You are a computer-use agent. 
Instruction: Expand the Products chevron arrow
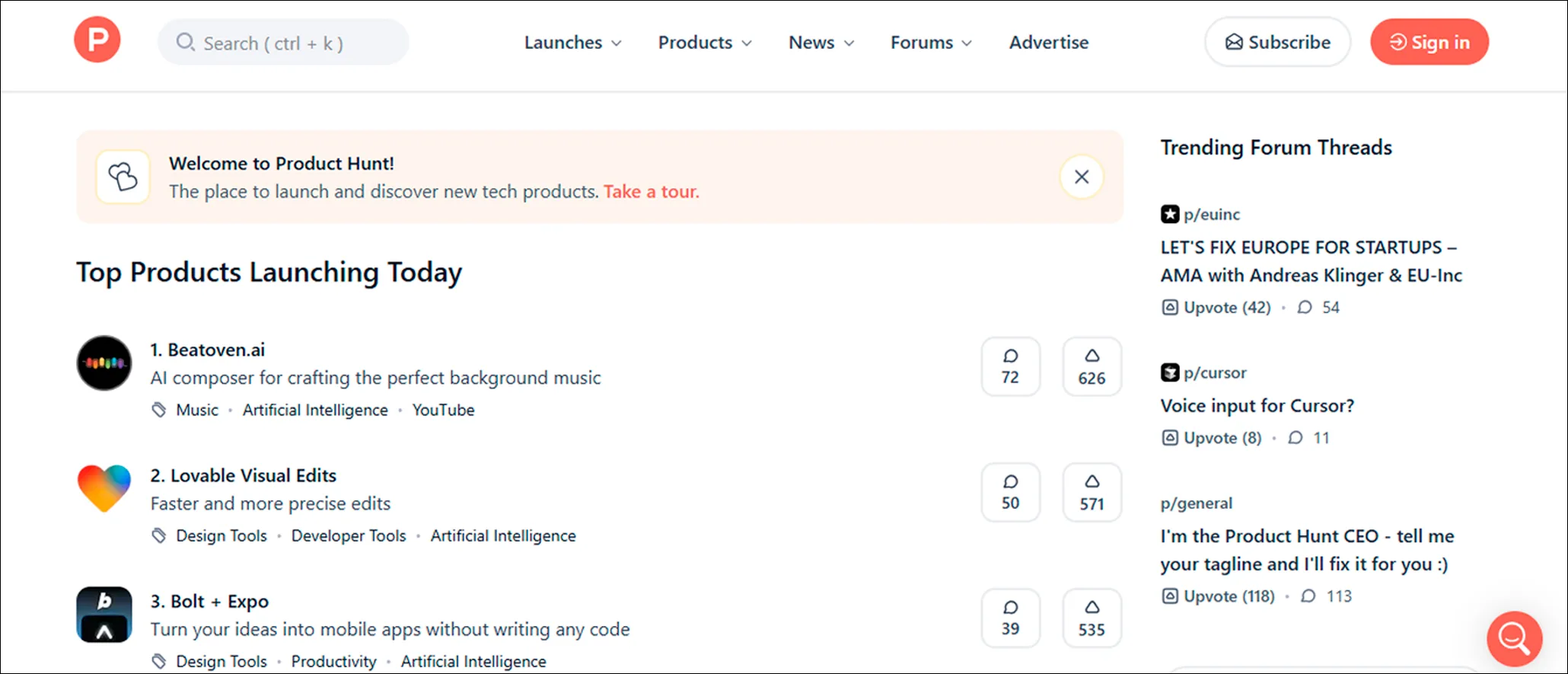[x=747, y=43]
